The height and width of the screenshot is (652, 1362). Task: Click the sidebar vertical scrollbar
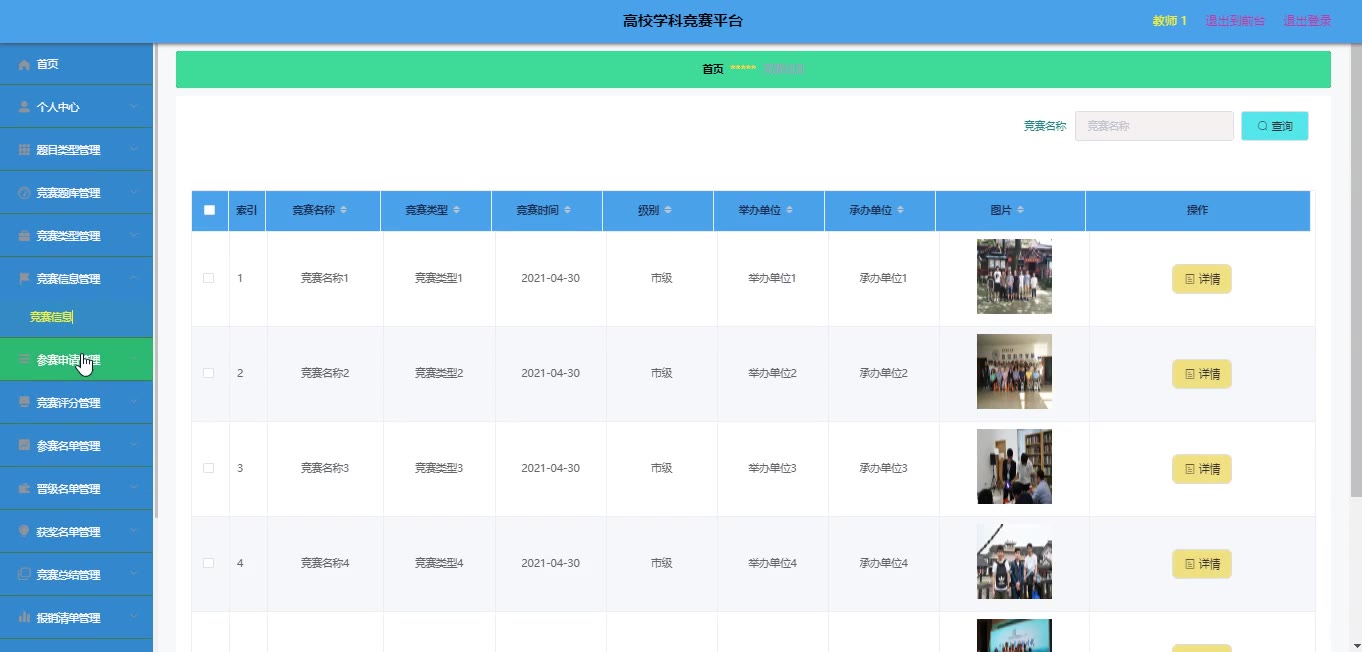click(156, 280)
